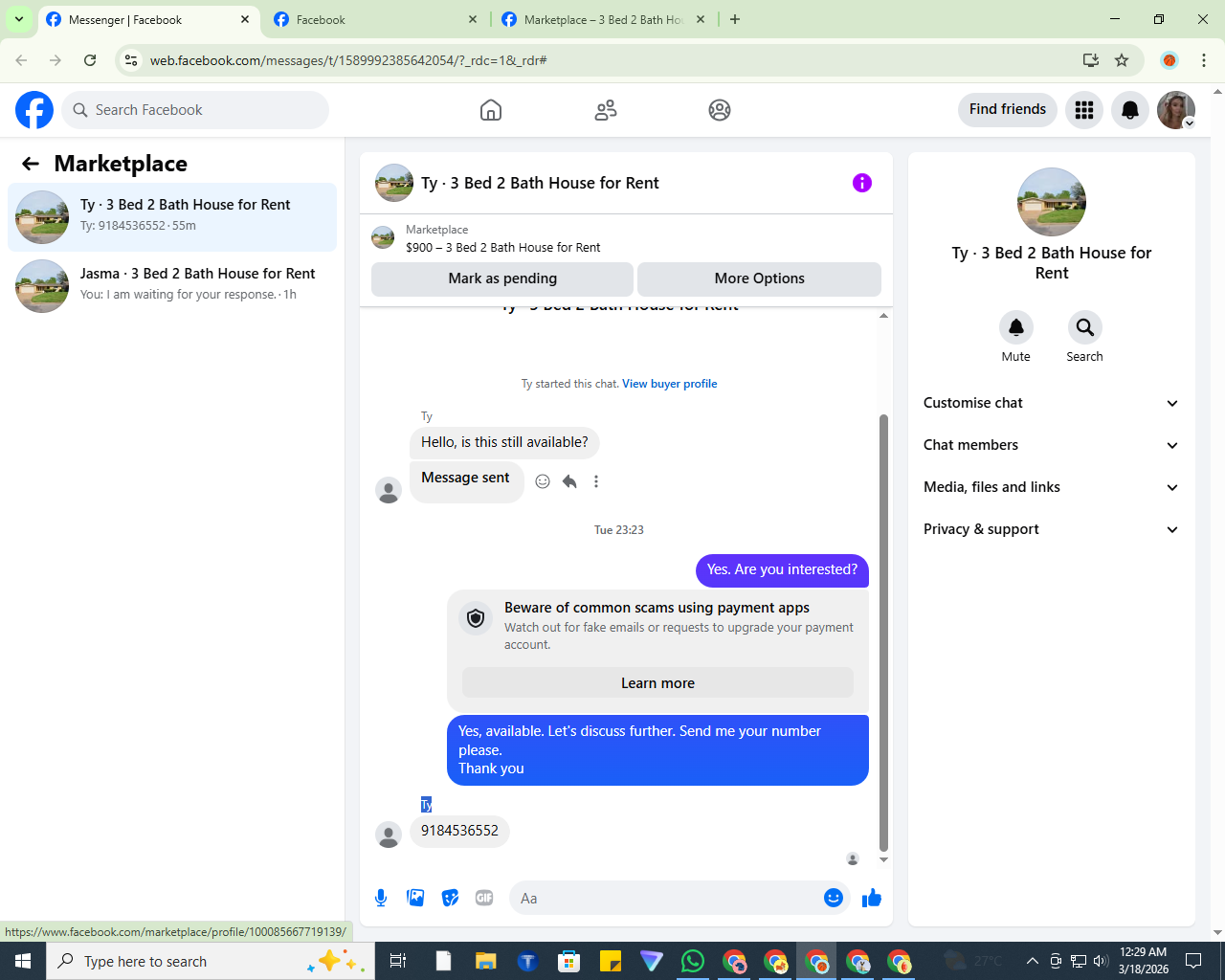
Task: Open Jasma's conversation in the Marketplace list
Action: [x=172, y=286]
